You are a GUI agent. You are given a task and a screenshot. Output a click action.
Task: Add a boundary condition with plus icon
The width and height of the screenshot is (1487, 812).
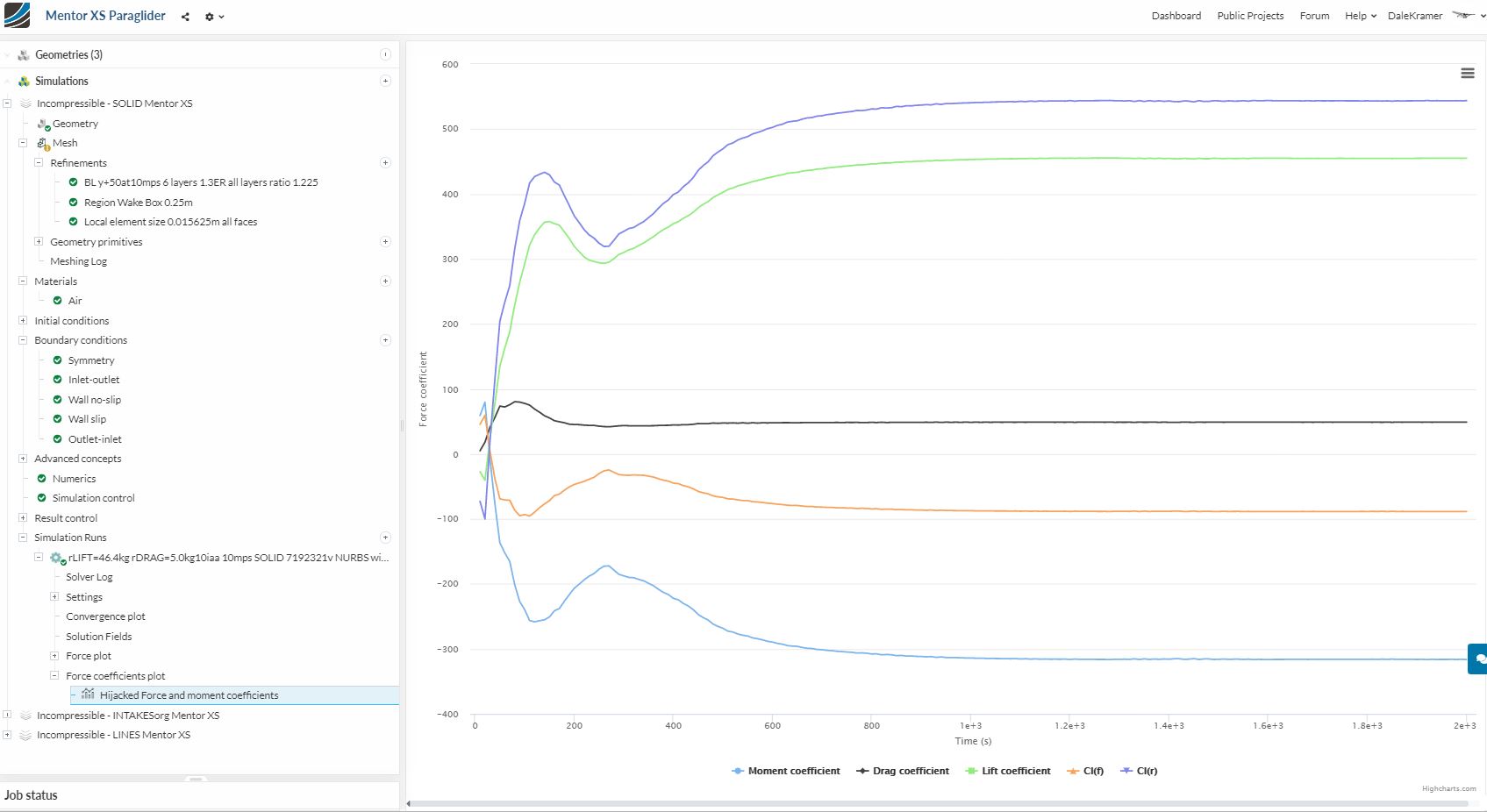pyautogui.click(x=385, y=340)
